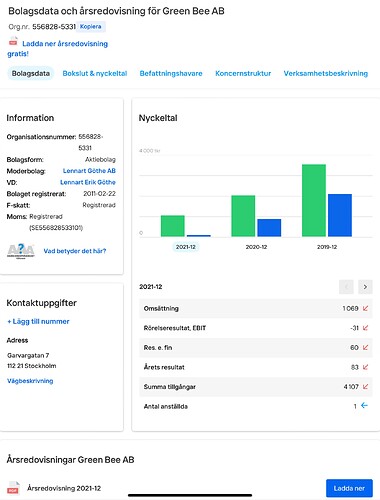Screen dimensions: 380x500
Task: Click the Årsredovisning 2021-12 entry
Action: click(x=64, y=488)
